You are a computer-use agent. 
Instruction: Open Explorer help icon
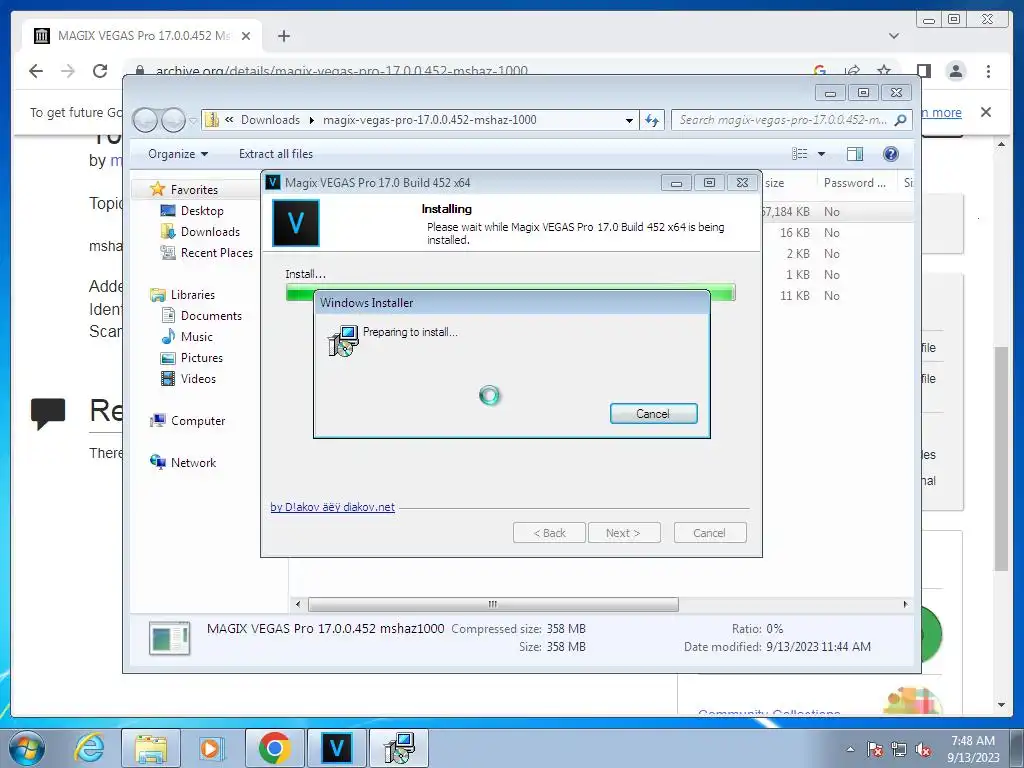(890, 154)
